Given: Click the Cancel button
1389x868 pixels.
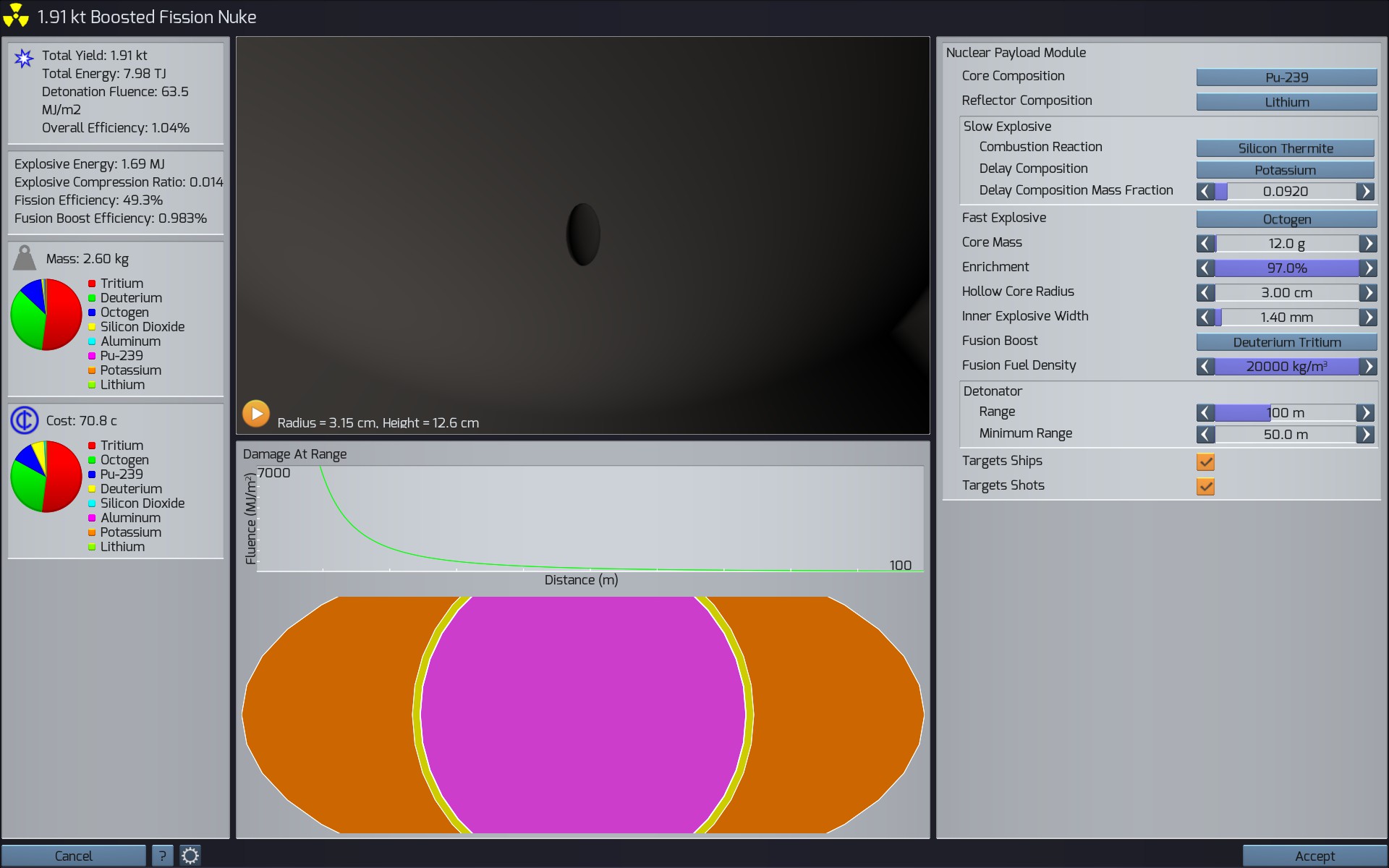Looking at the screenshot, I should [74, 856].
